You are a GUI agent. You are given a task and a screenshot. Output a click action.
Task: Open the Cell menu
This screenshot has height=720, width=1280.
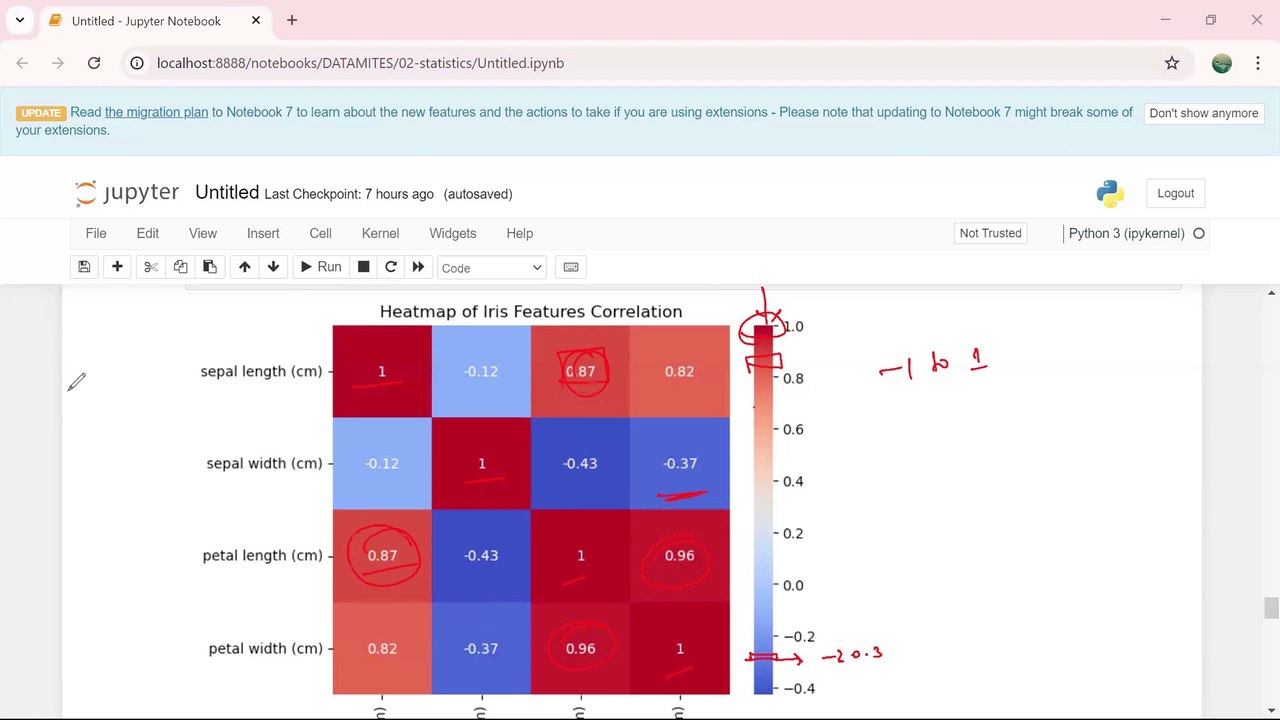point(320,233)
